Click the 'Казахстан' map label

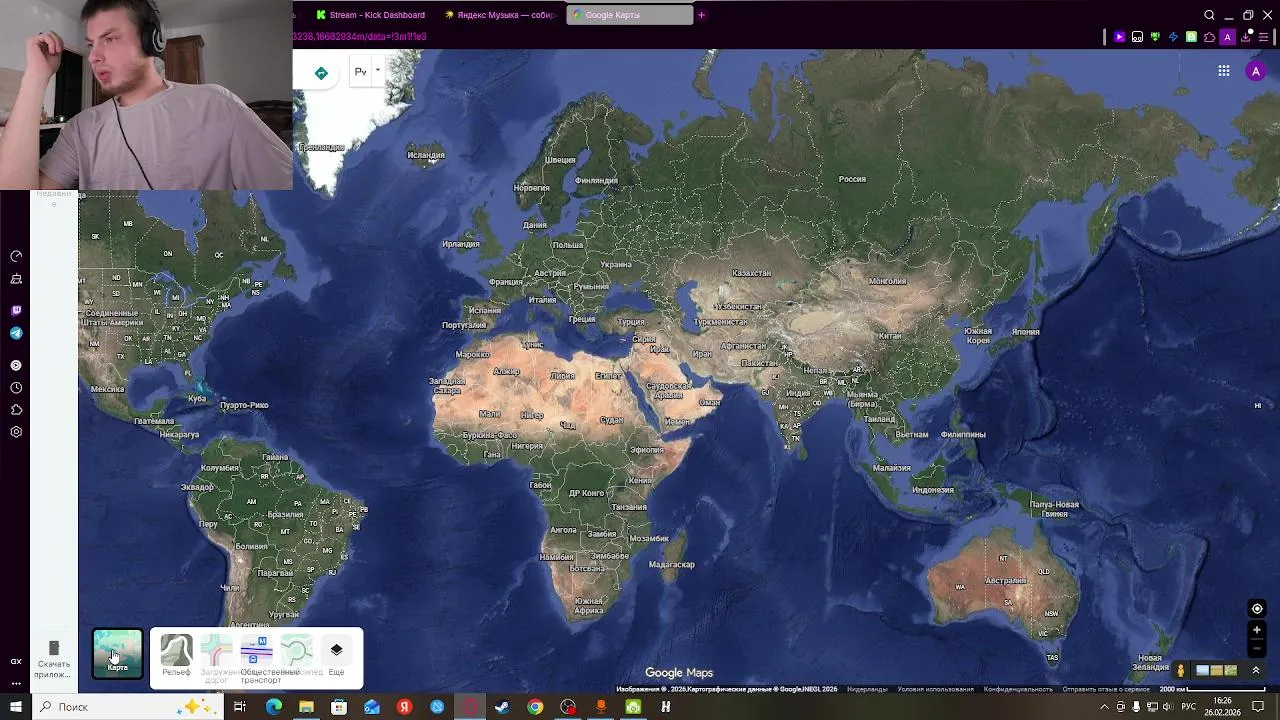752,273
